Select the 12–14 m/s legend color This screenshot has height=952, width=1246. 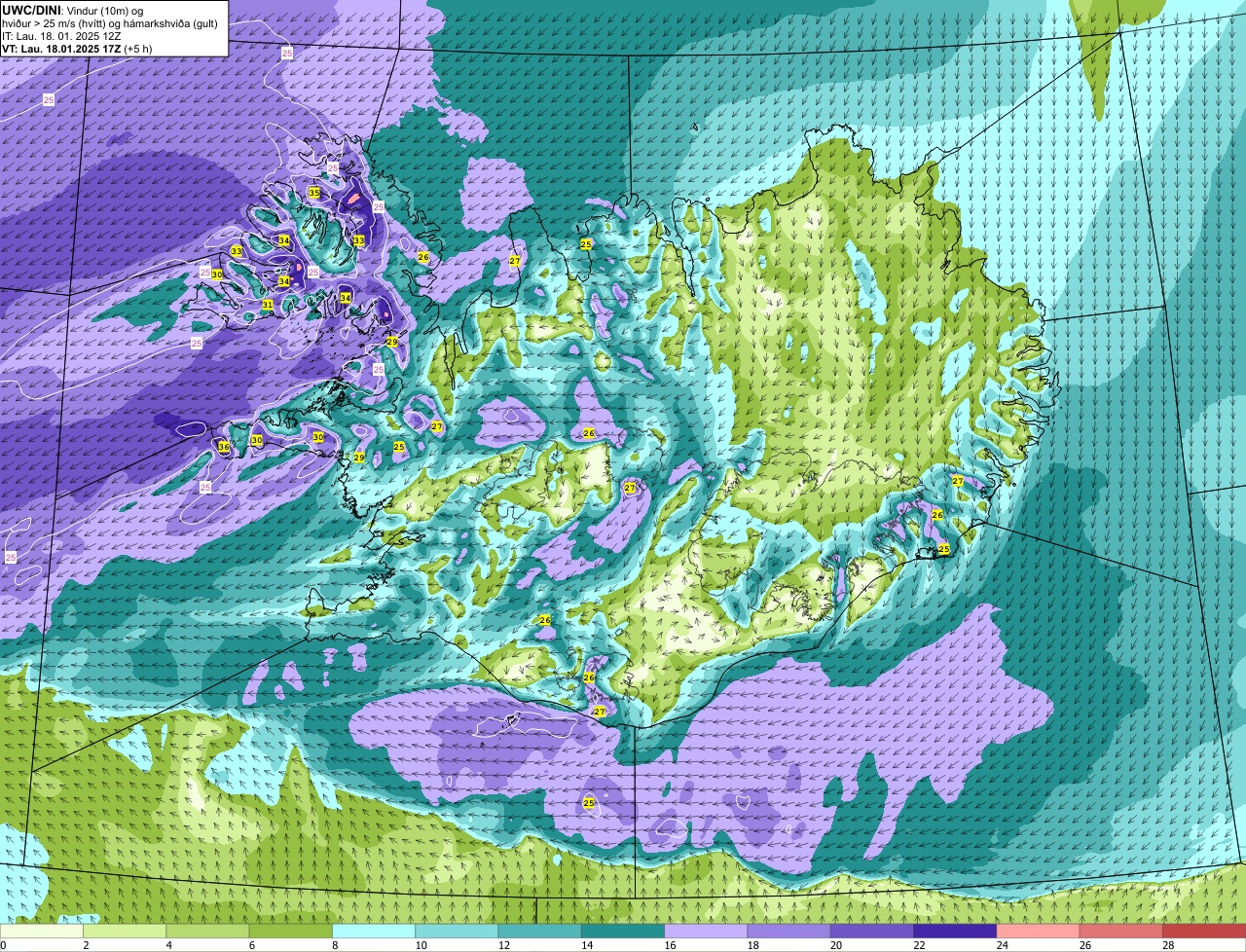pyautogui.click(x=540, y=931)
